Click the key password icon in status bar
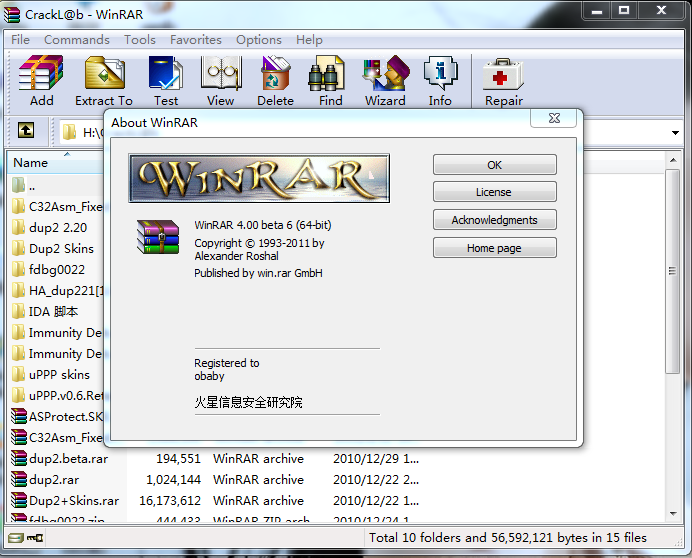Viewport: 692px width, 558px height. (35, 538)
